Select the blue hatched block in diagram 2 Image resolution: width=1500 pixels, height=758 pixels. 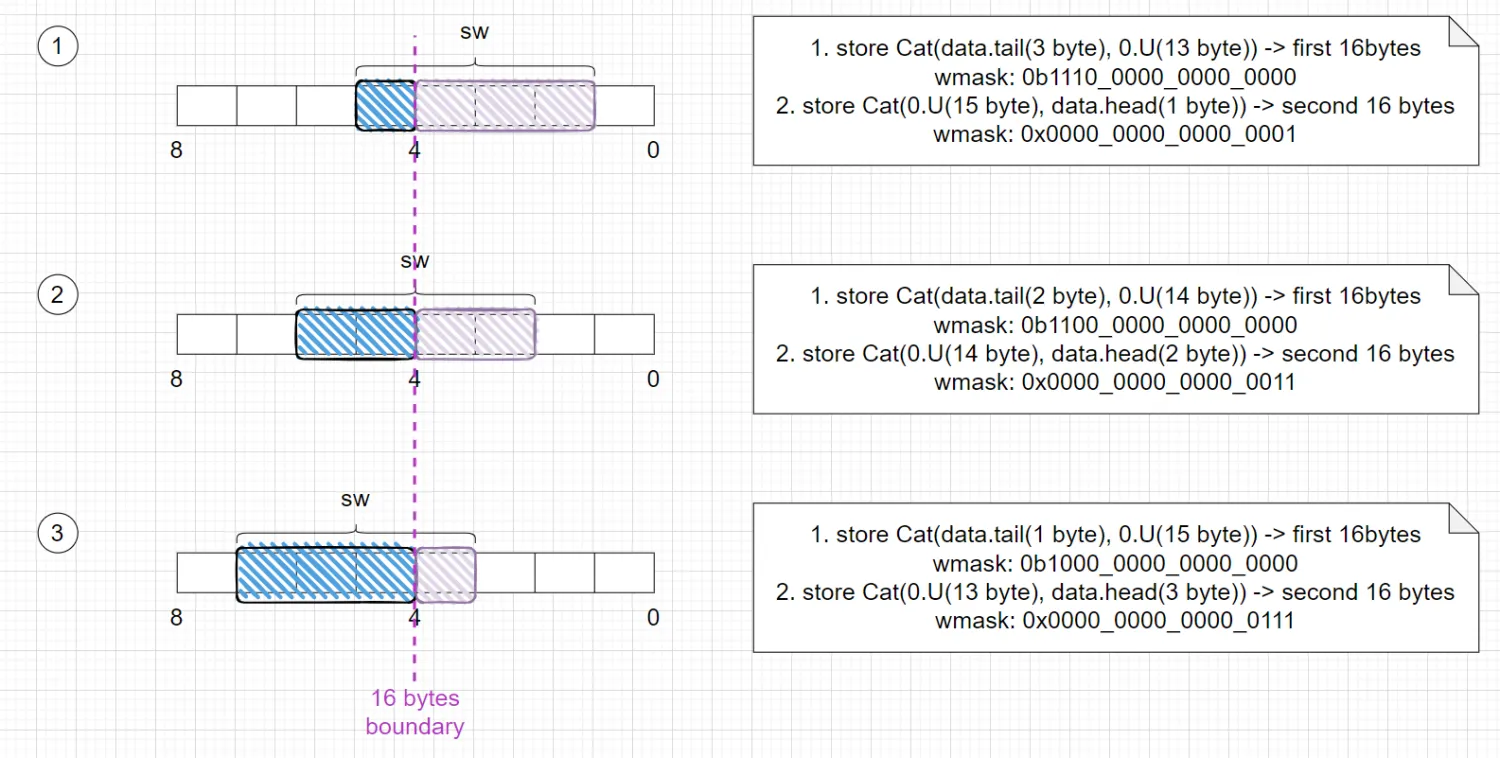click(x=356, y=333)
